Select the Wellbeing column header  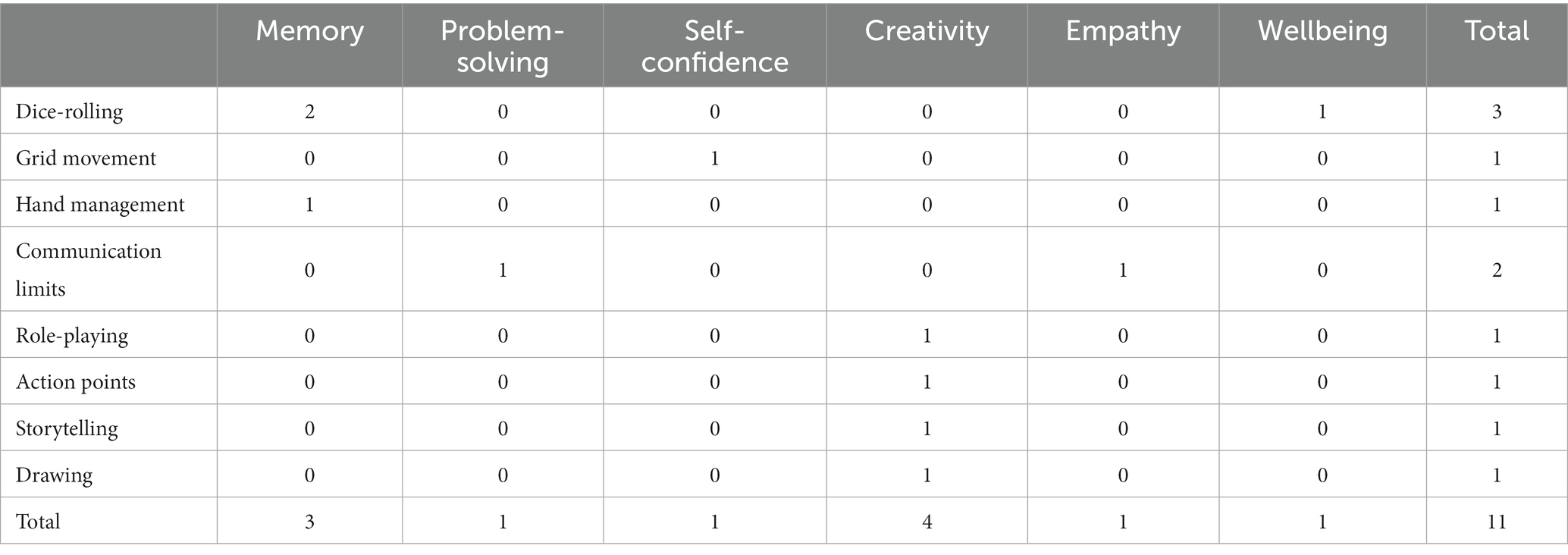point(1322,32)
